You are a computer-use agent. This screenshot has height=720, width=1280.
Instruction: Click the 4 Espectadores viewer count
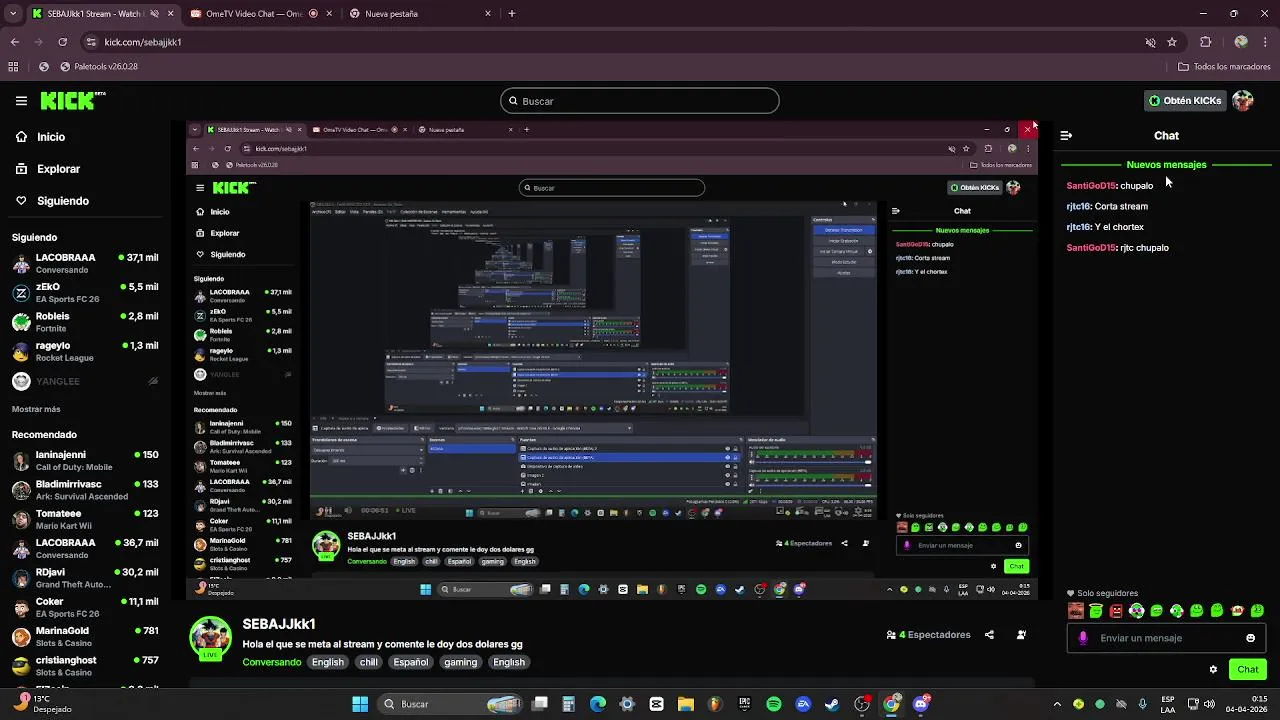pos(929,635)
